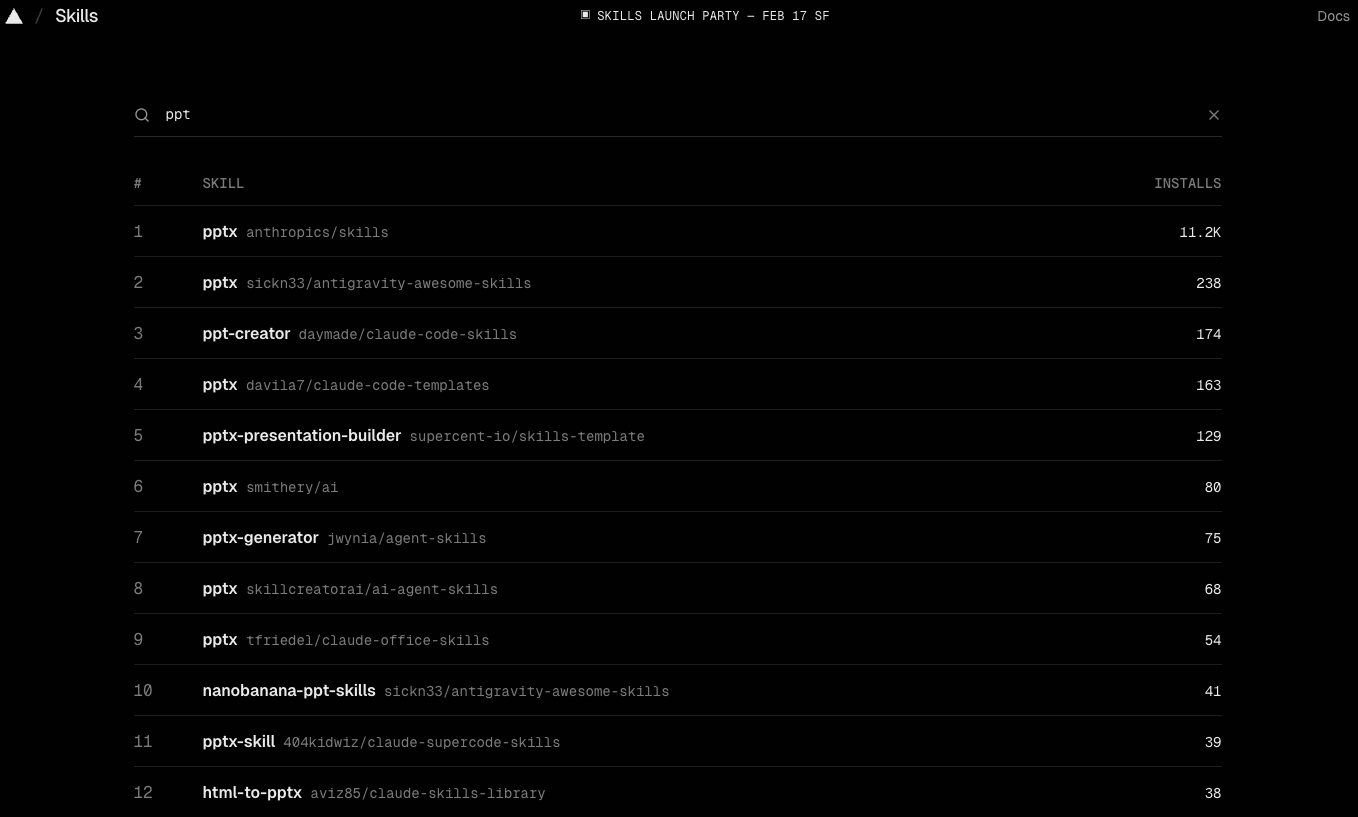The width and height of the screenshot is (1358, 817).
Task: Select the ppt-creator skill row
Action: coord(678,334)
